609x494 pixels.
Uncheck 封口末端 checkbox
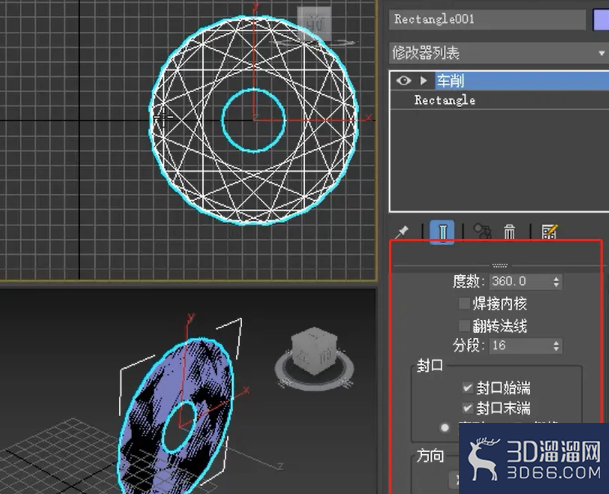click(x=467, y=408)
